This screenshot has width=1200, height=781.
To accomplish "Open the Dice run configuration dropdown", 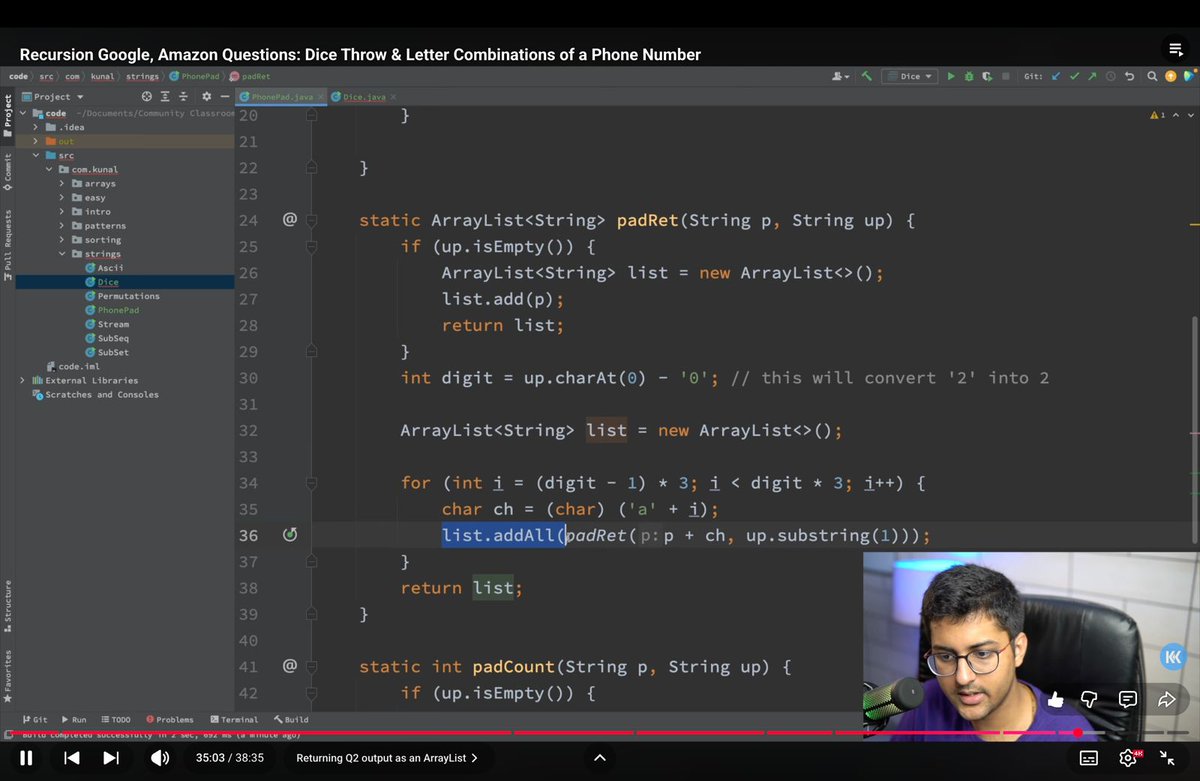I will click(x=908, y=76).
